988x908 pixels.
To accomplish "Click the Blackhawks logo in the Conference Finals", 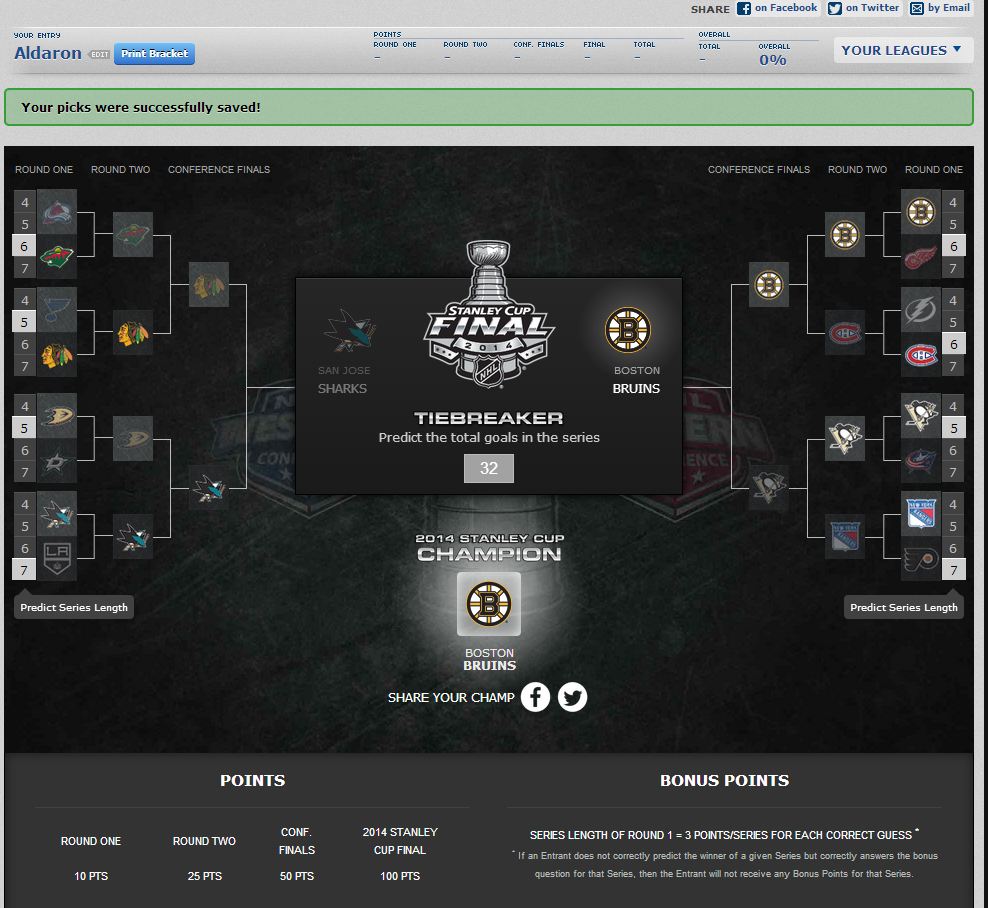I will coord(209,285).
